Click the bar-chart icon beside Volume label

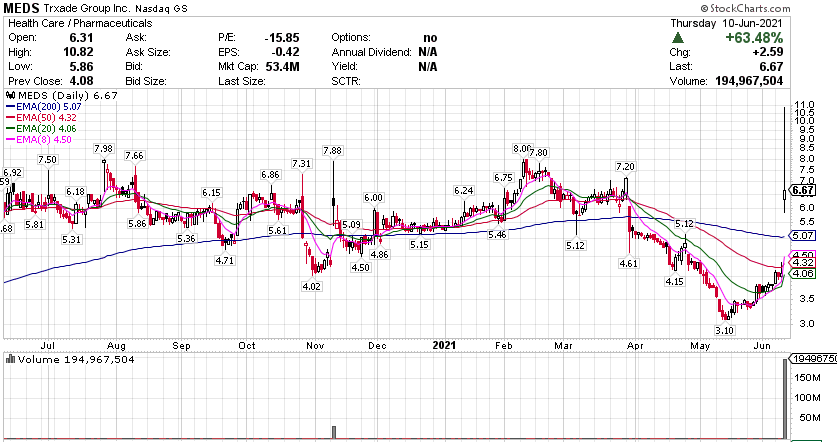(10, 359)
